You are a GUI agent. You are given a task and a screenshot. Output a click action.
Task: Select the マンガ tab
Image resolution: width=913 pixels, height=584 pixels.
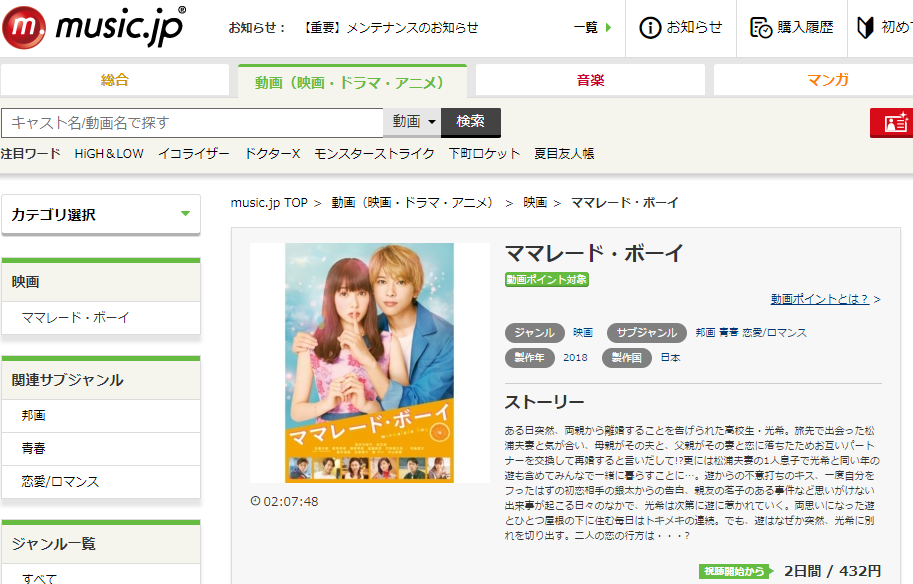point(827,80)
